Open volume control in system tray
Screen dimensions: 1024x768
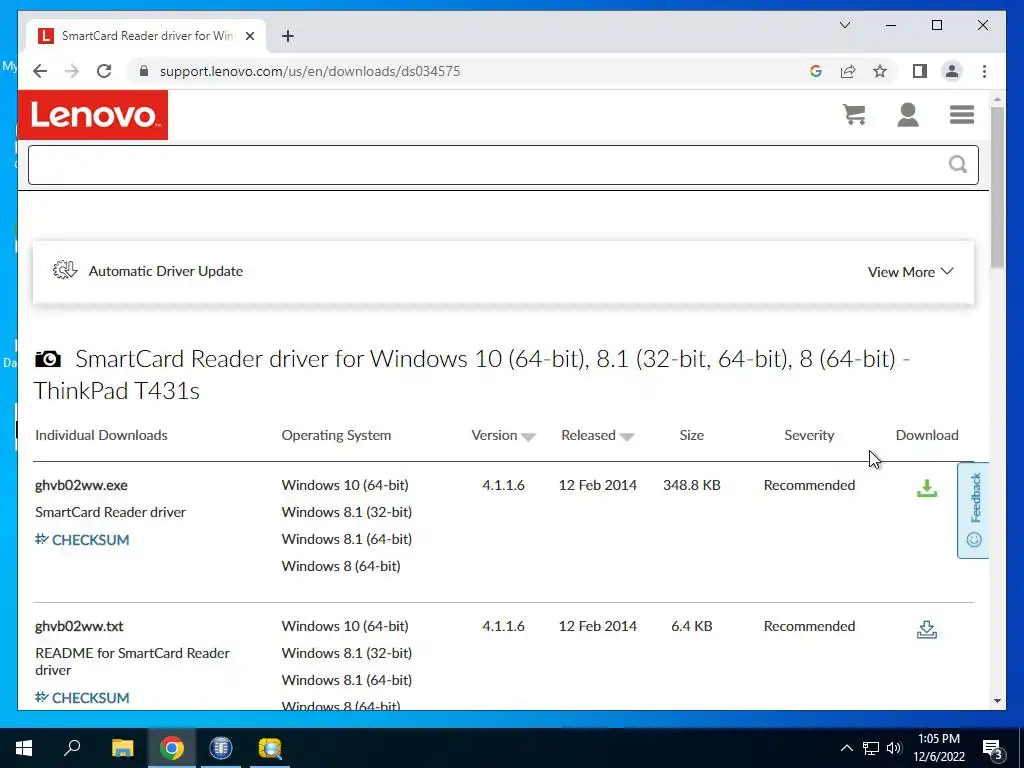(894, 748)
